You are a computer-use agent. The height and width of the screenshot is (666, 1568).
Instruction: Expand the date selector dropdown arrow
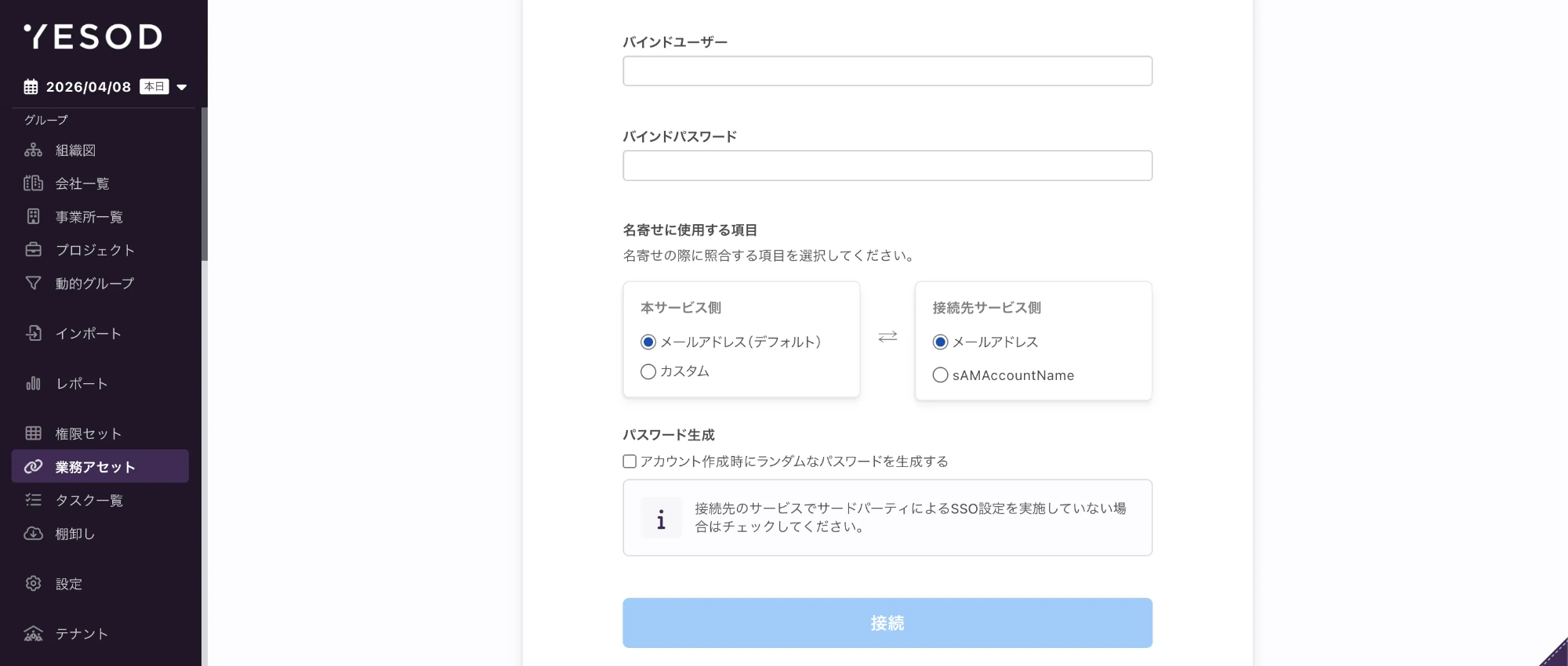(x=182, y=87)
